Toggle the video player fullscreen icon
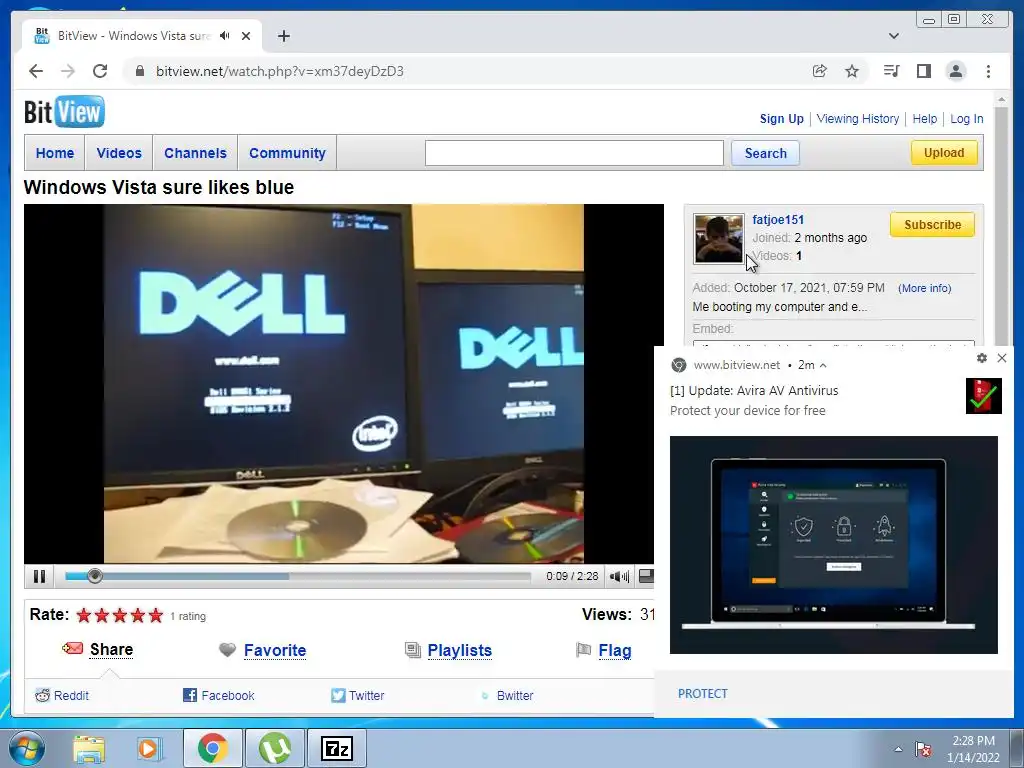Image resolution: width=1024 pixels, height=768 pixels. click(x=645, y=575)
